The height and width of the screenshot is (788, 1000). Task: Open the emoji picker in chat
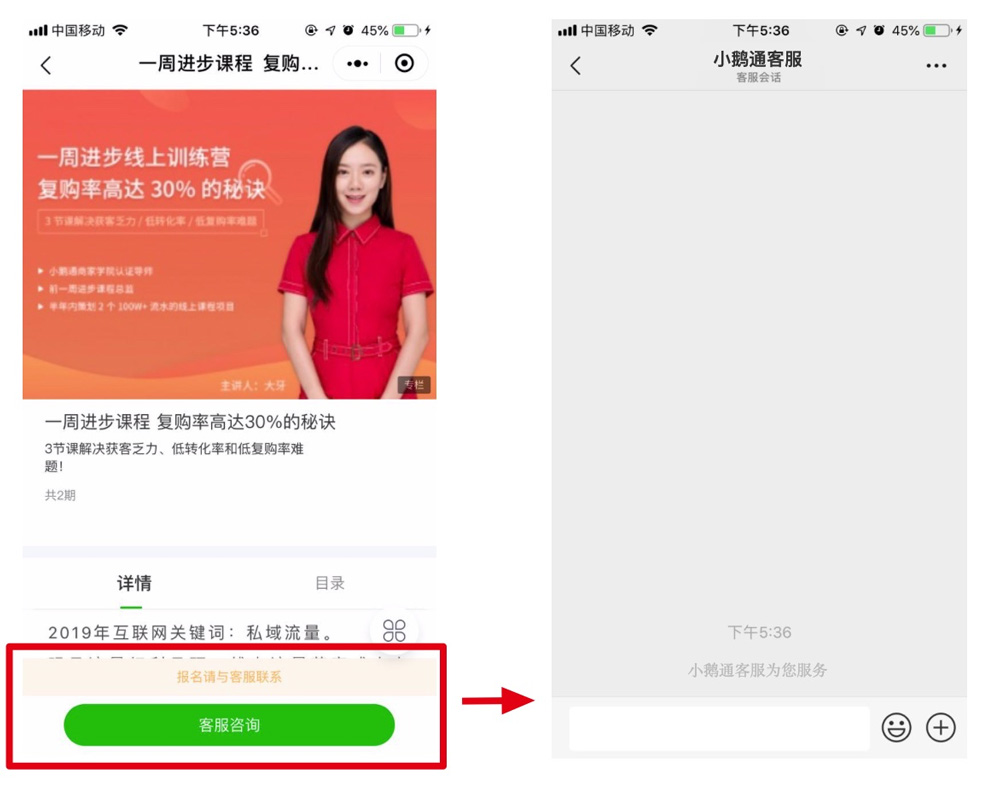[x=896, y=727]
